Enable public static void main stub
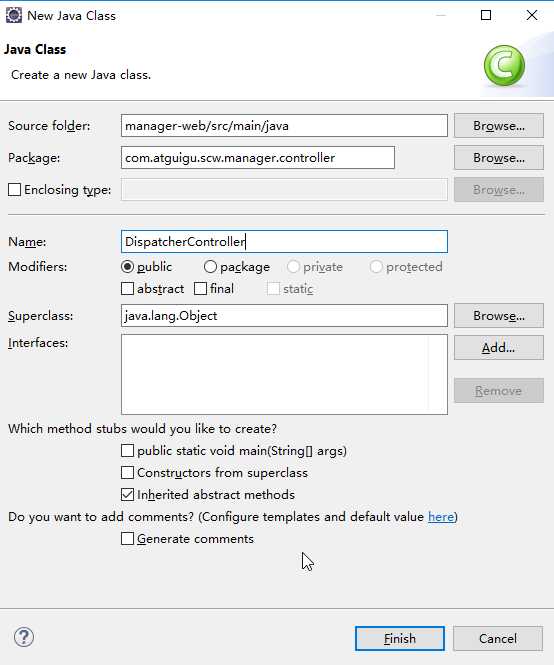 pos(127,450)
